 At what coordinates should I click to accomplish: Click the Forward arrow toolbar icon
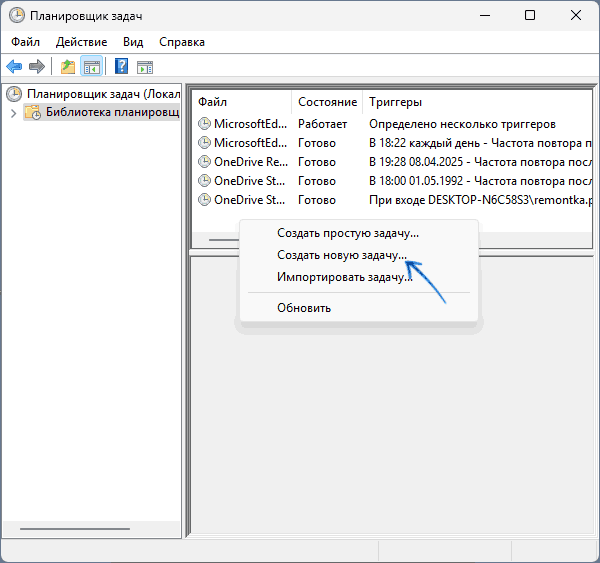coord(37,67)
